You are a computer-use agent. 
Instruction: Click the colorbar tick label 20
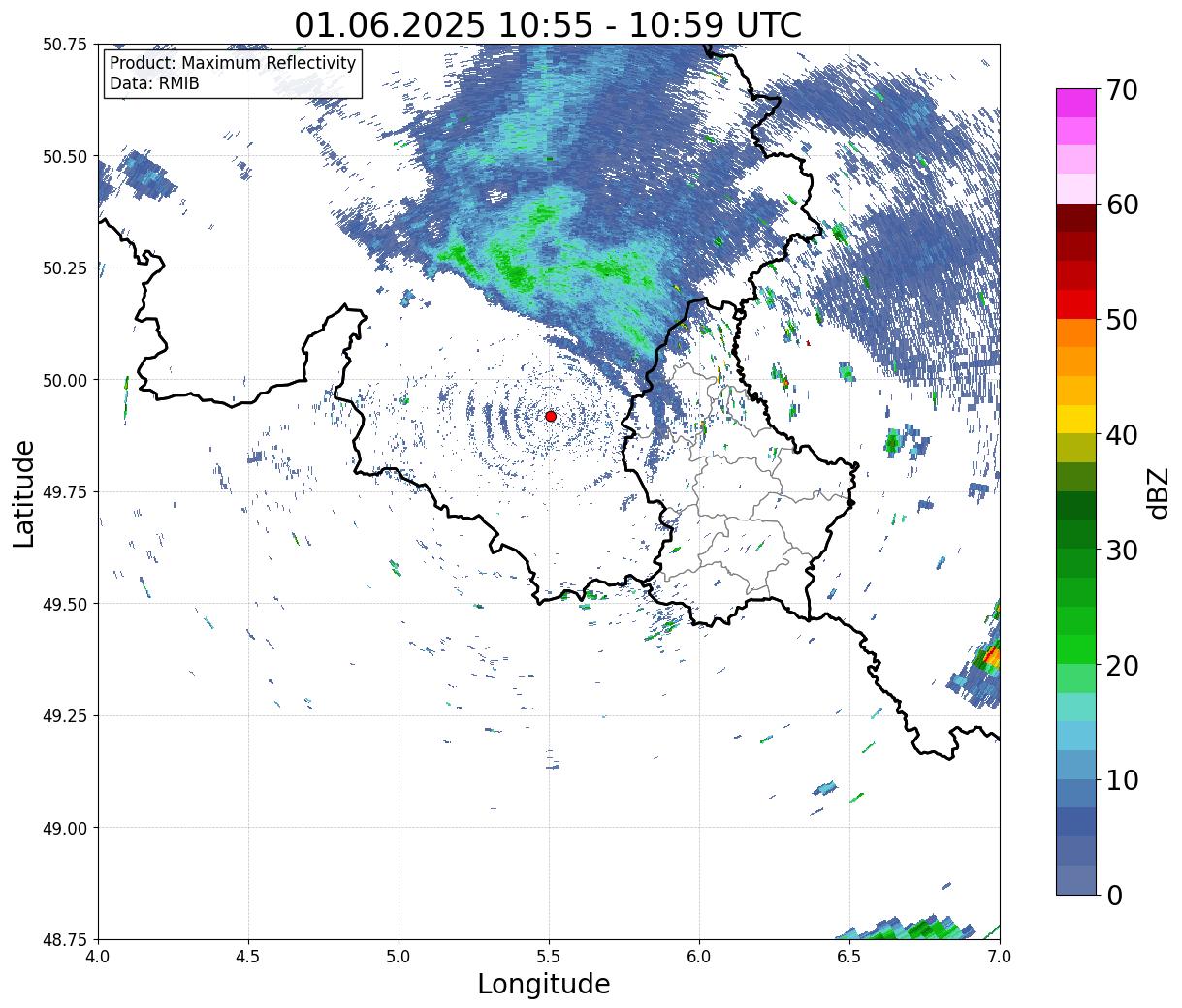pos(1121,666)
